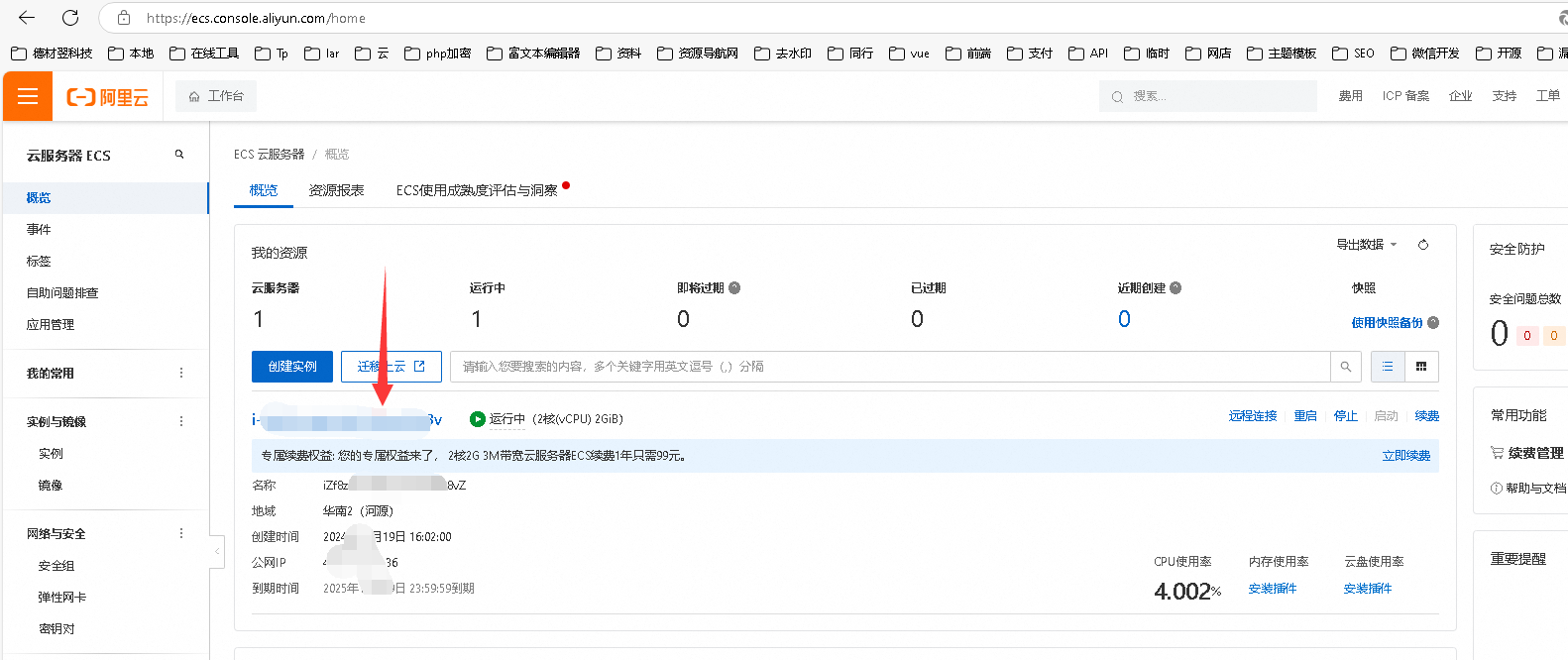1568x660 pixels.
Task: Click the 工作台 button in header
Action: coord(216,96)
